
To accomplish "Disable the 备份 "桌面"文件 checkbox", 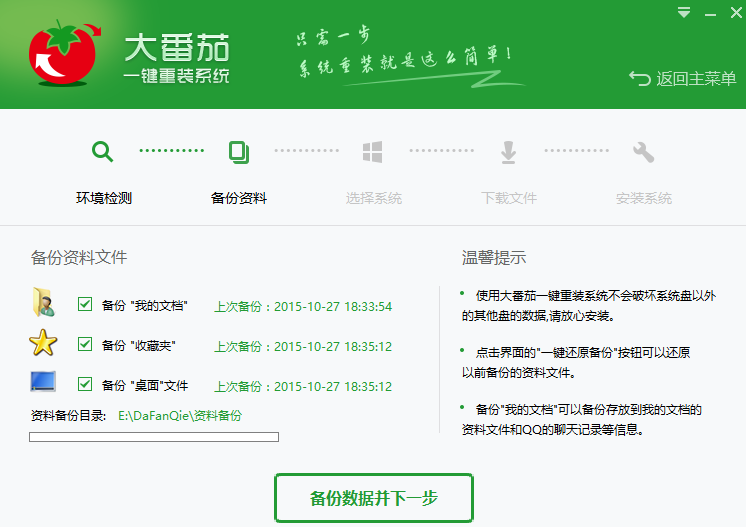I will click(x=85, y=384).
